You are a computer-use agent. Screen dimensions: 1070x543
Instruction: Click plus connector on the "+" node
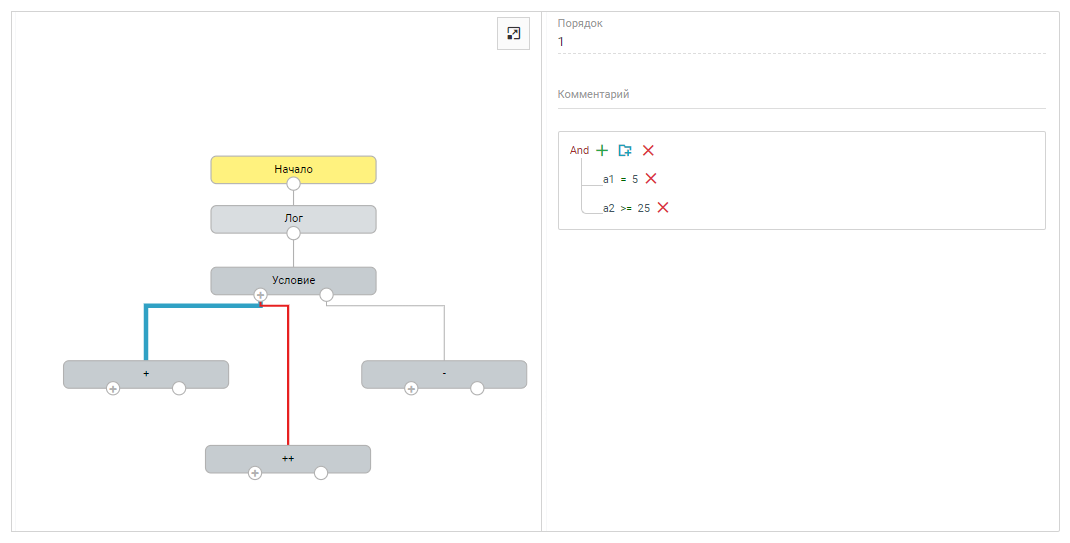click(x=113, y=389)
